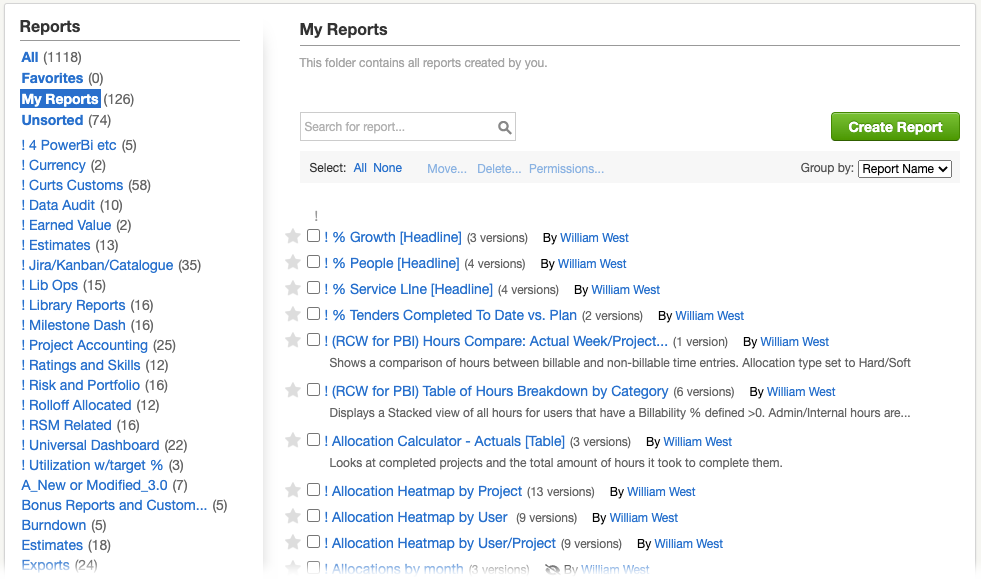Open the '! Universal Dashboard' folder
The image size is (981, 579).
pyautogui.click(x=90, y=445)
